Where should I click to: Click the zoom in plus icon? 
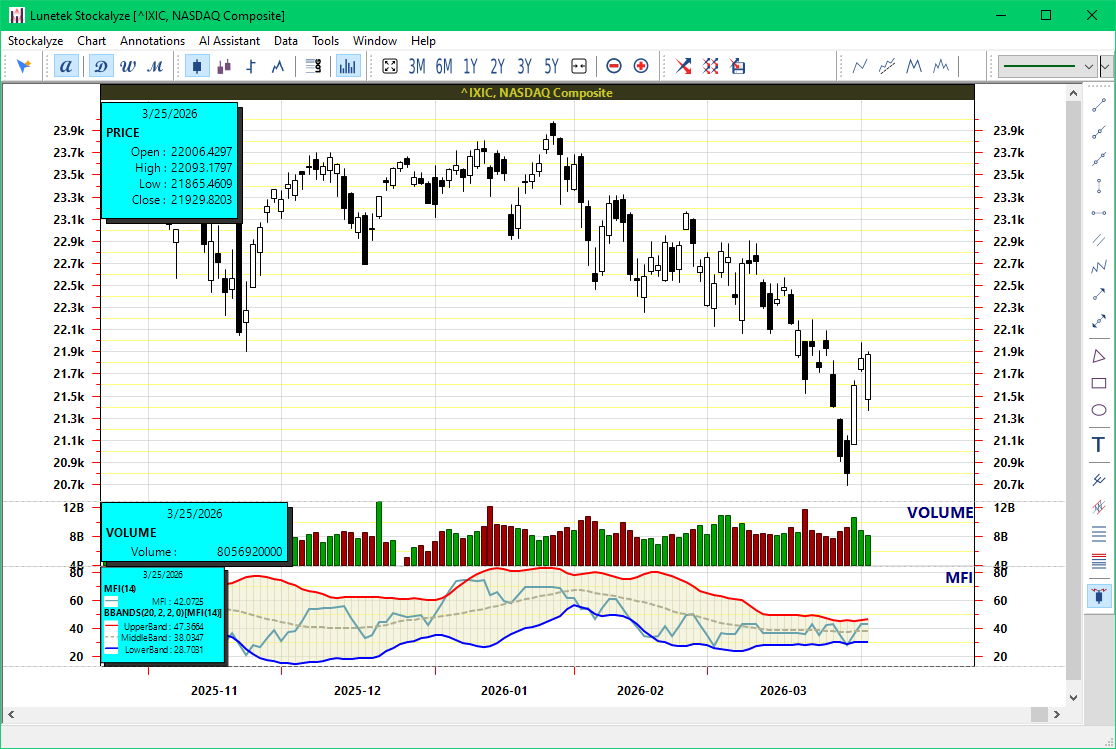(640, 66)
